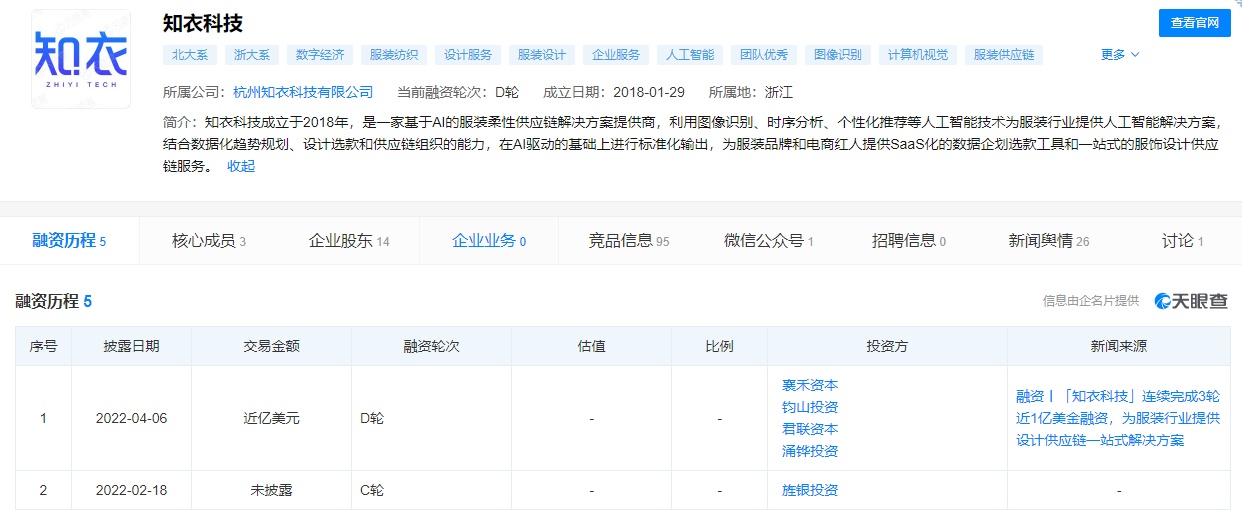Click the 新闻来源 column header

pyautogui.click(x=1119, y=347)
